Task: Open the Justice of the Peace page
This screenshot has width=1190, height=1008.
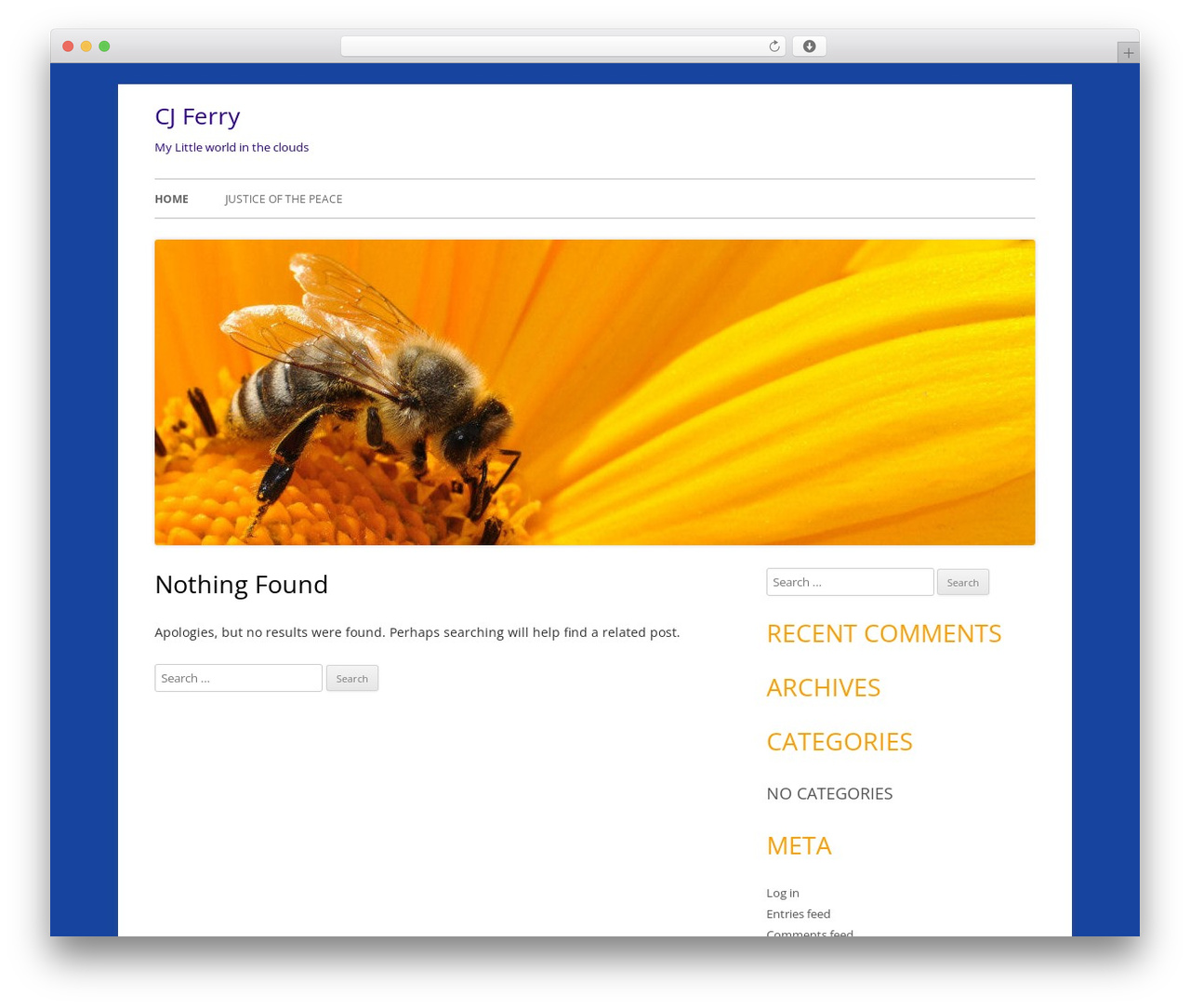Action: (x=284, y=199)
